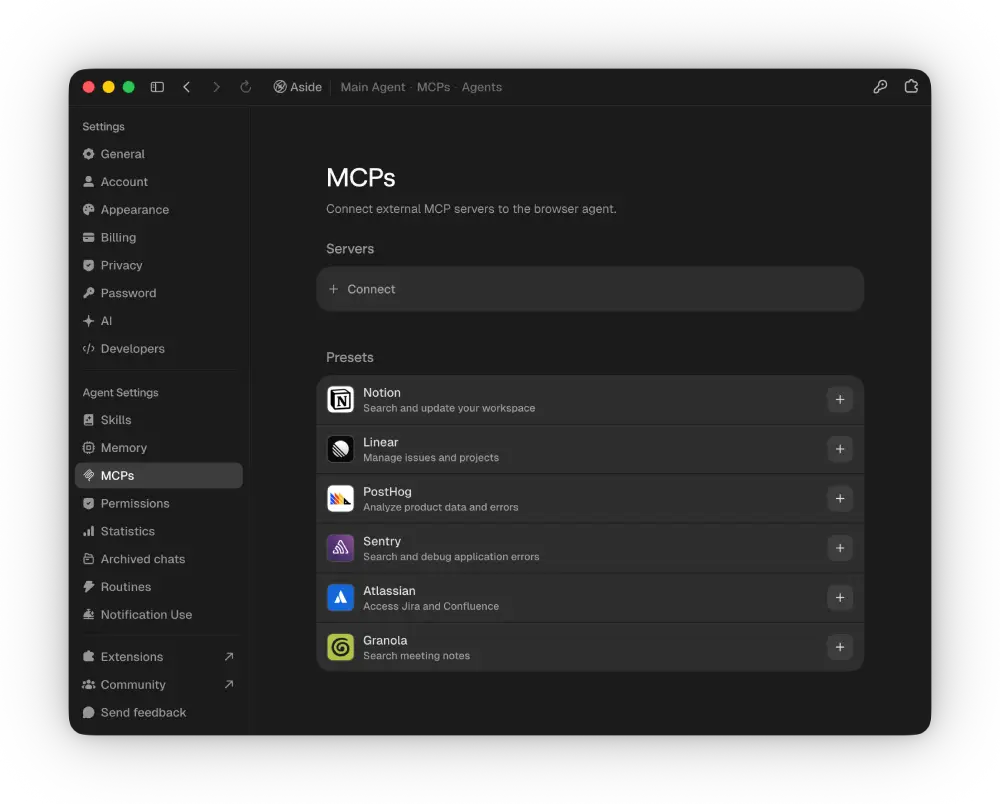
Task: Select MCPs in the sidebar
Action: tap(158, 476)
